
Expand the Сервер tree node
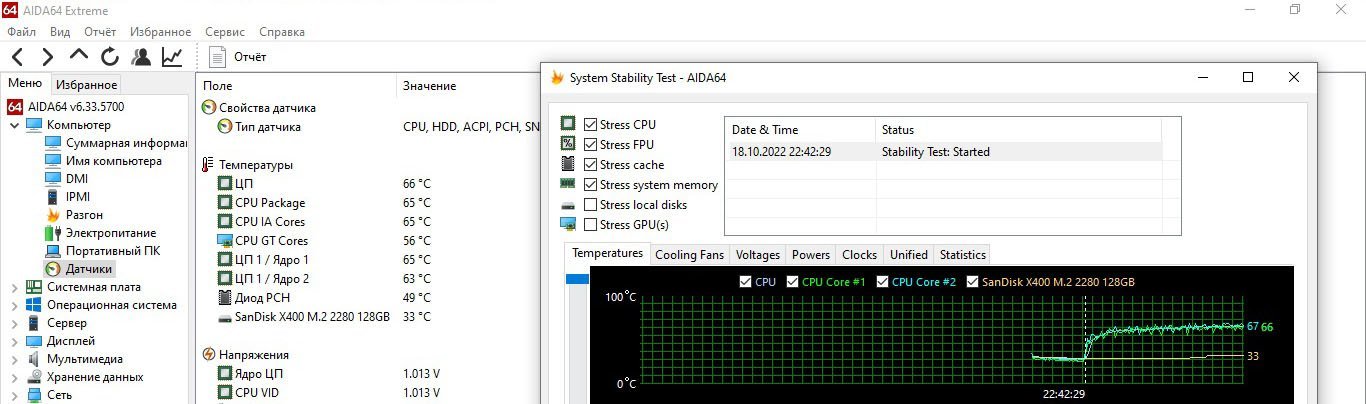(x=14, y=323)
